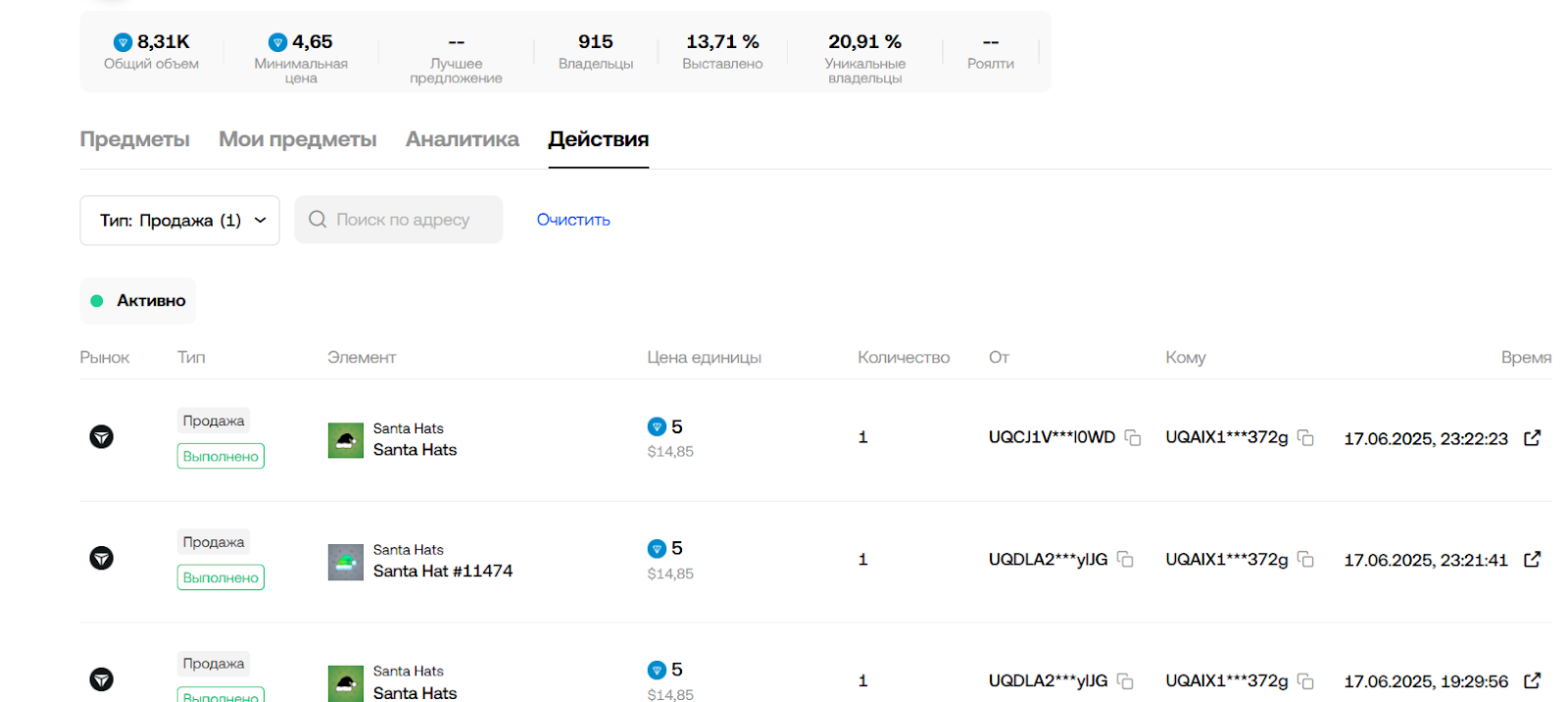Click the market icon in the 23:21:41 row
This screenshot has height=702, width=1568.
(102, 558)
